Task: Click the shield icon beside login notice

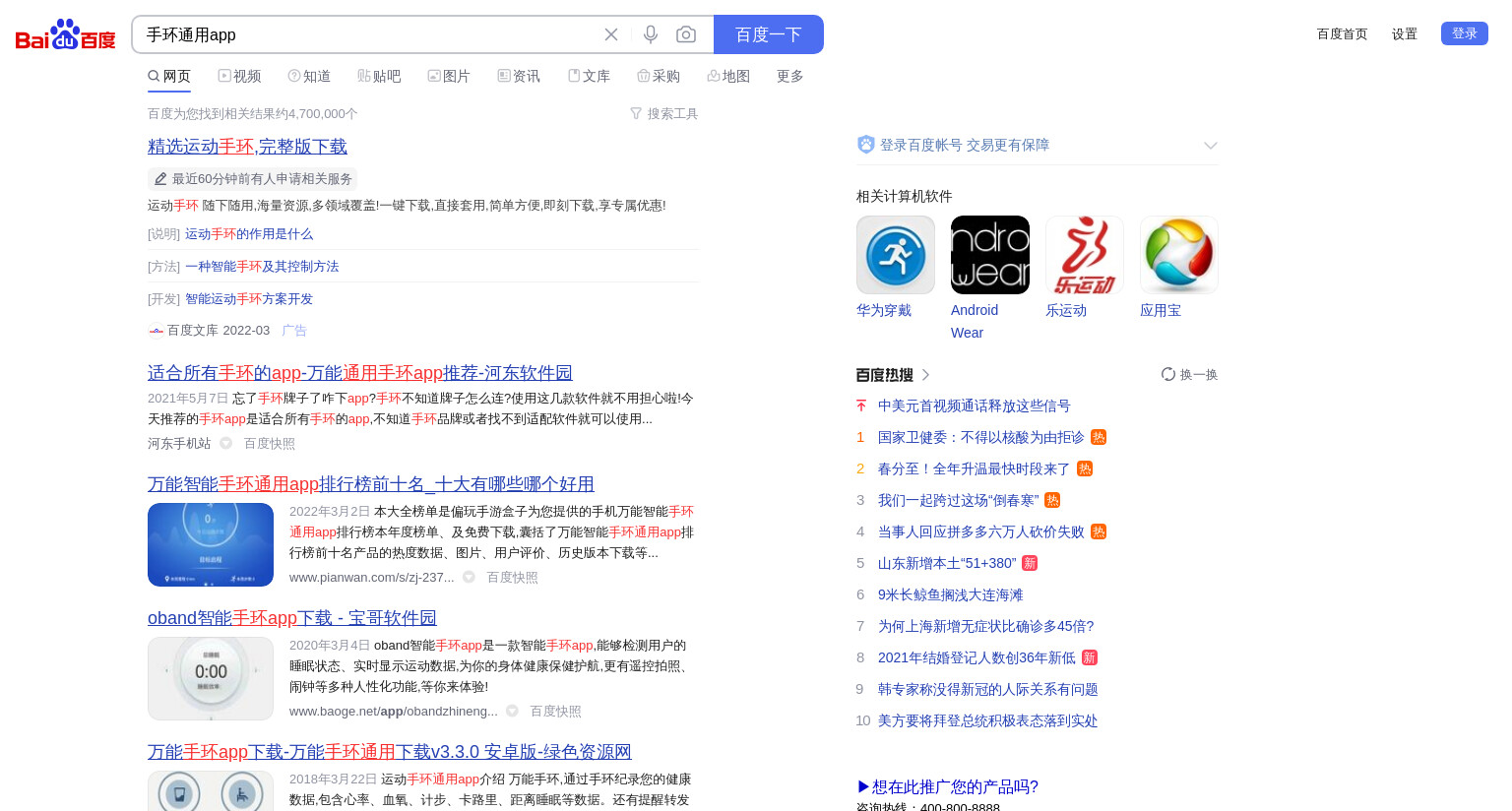Action: (x=866, y=145)
